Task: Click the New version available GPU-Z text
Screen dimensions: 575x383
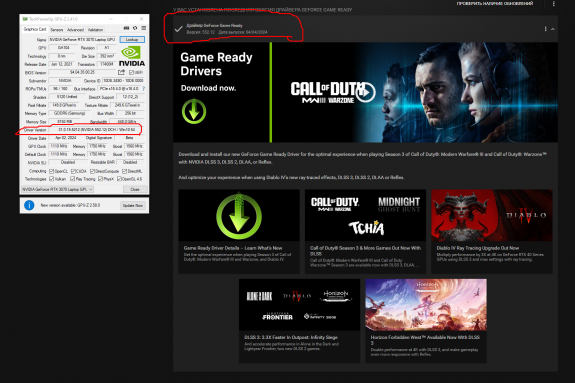Action: pos(70,205)
